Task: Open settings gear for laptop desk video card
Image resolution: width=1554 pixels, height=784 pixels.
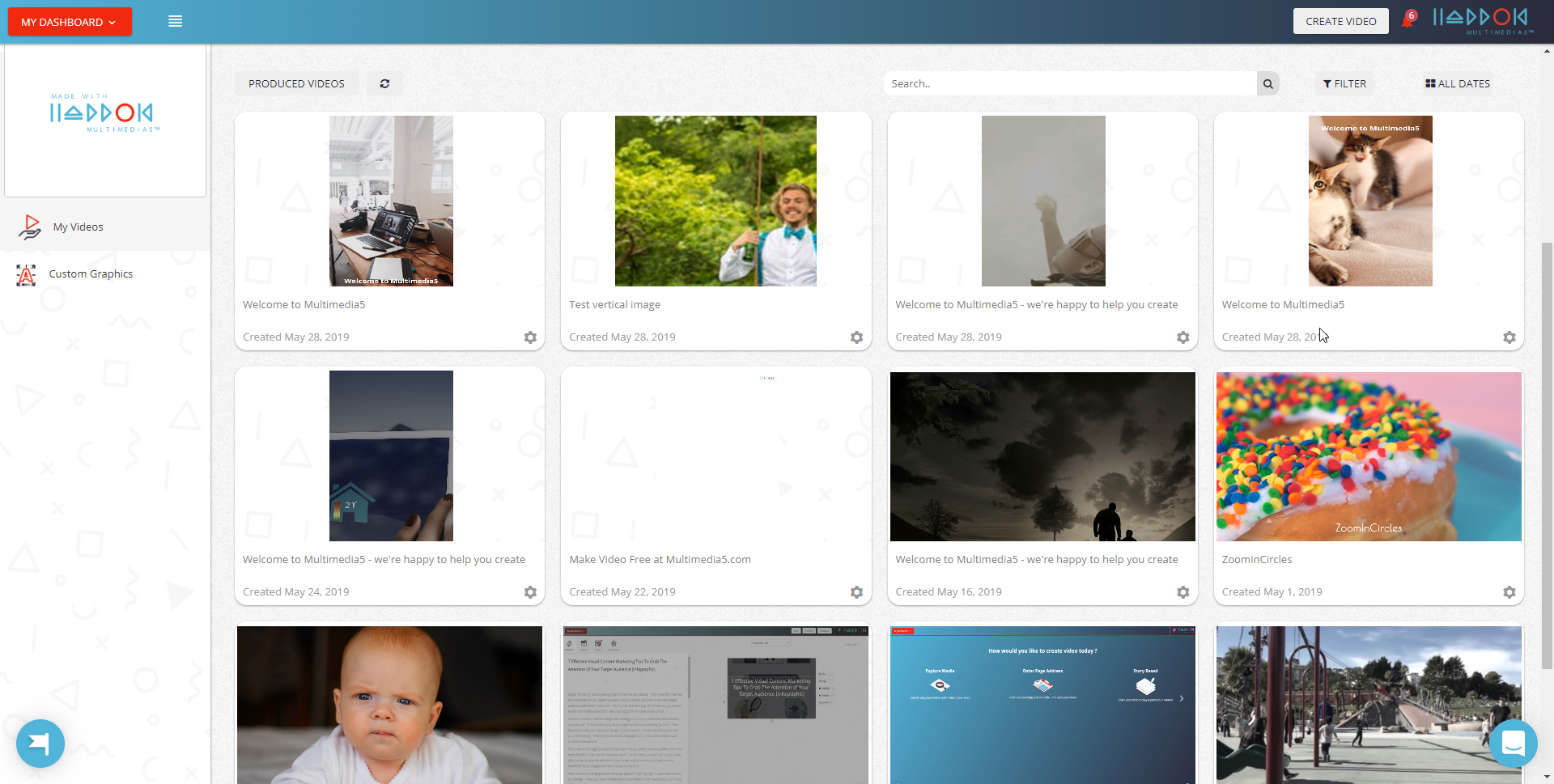Action: [x=530, y=337]
